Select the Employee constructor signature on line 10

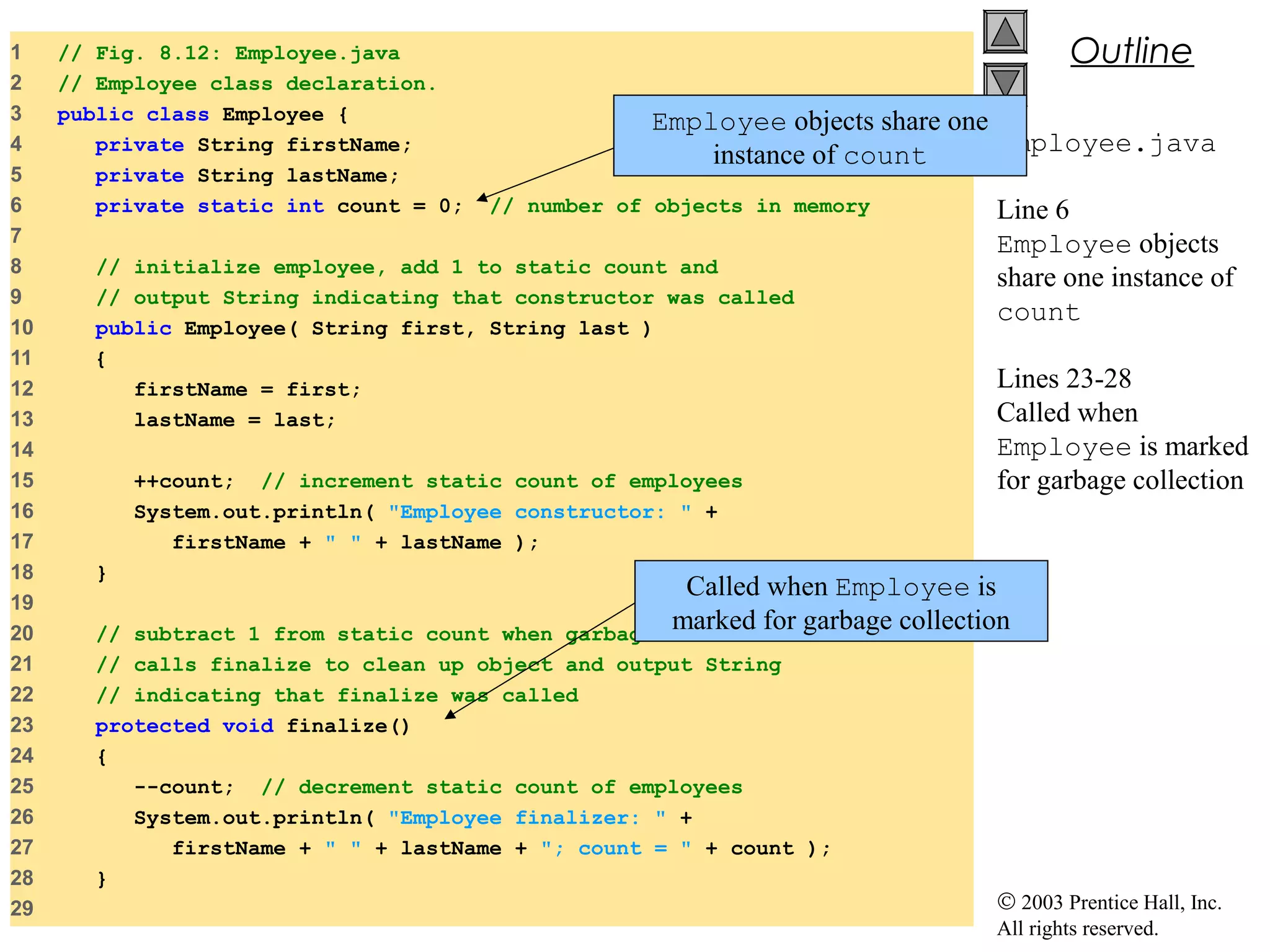(x=373, y=328)
